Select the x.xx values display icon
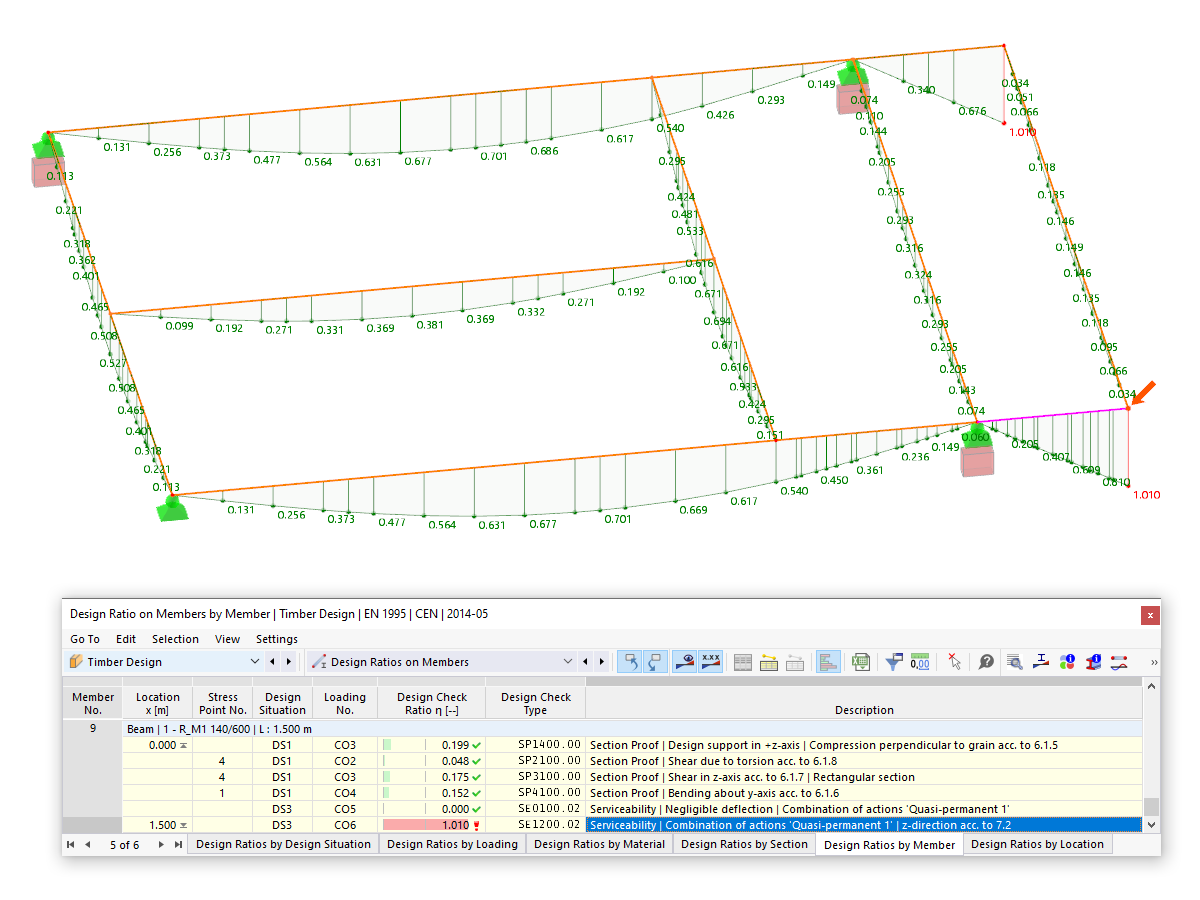 (710, 662)
